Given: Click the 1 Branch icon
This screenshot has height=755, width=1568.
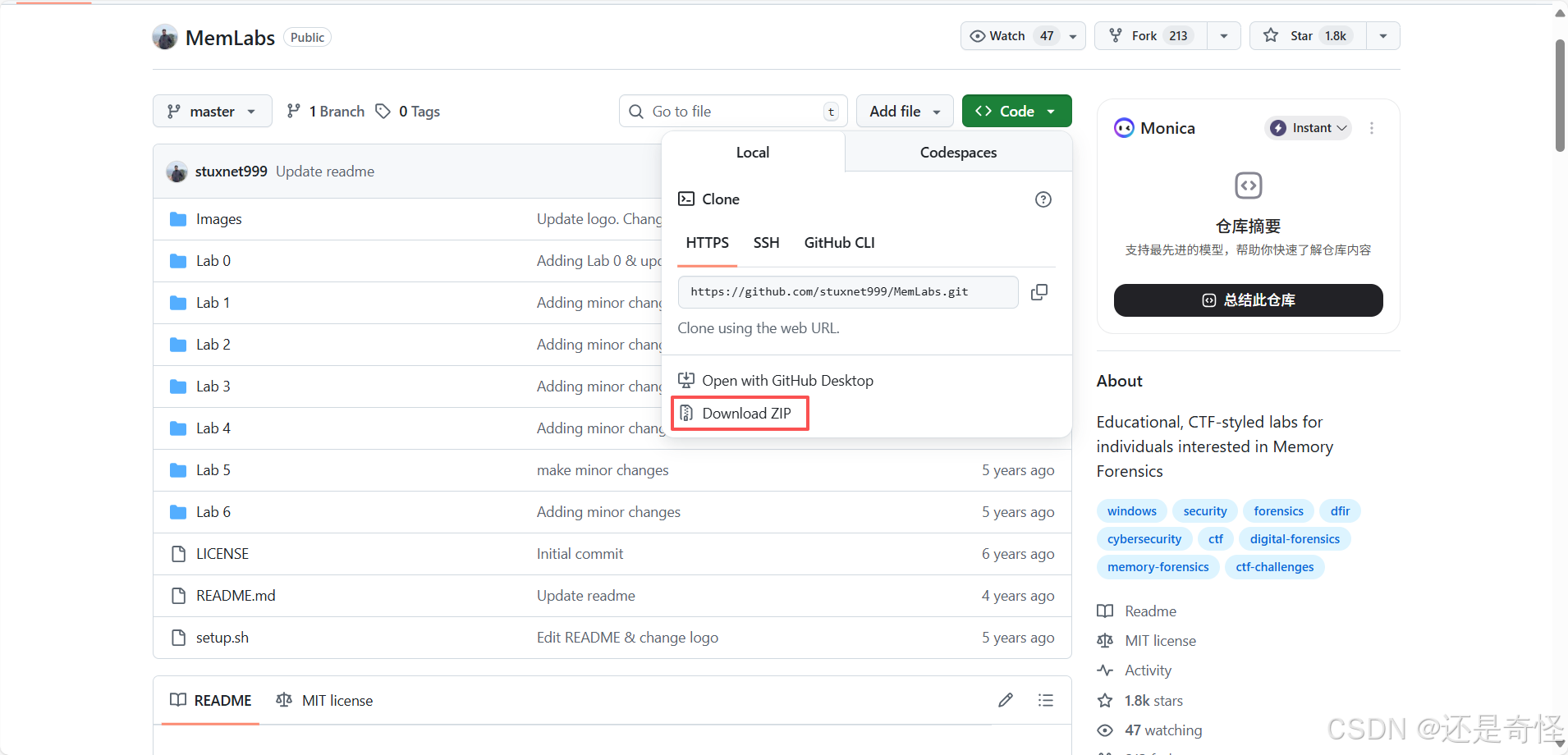Looking at the screenshot, I should [x=293, y=111].
